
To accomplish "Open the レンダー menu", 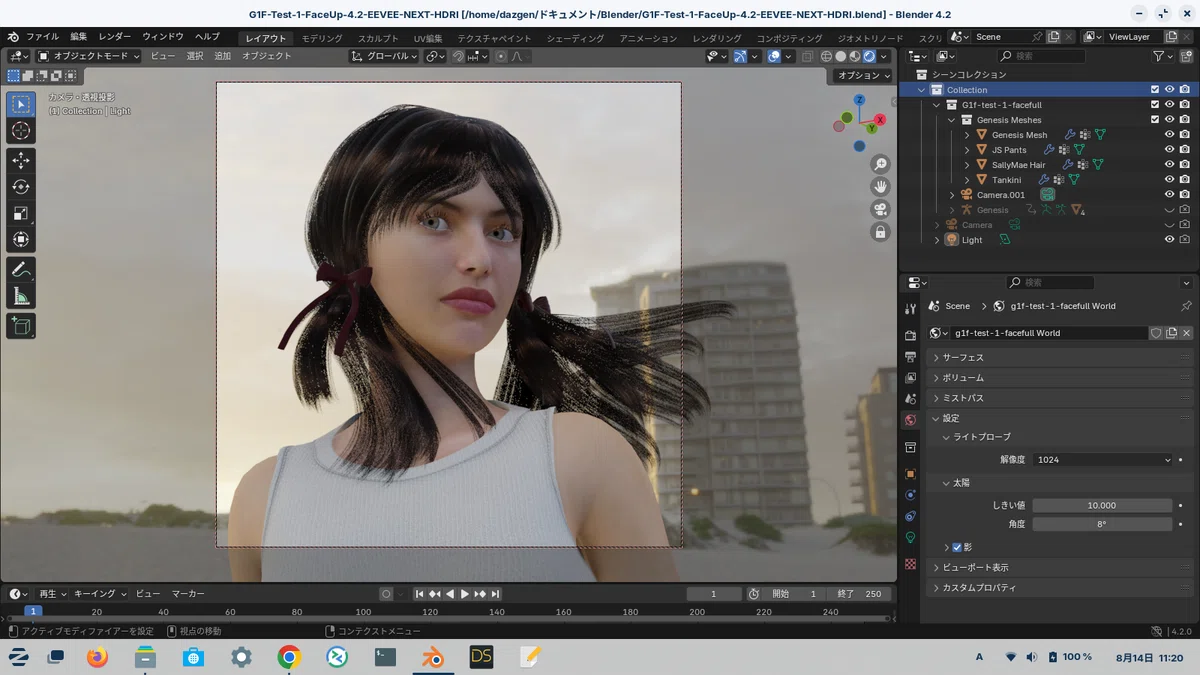I will click(114, 37).
